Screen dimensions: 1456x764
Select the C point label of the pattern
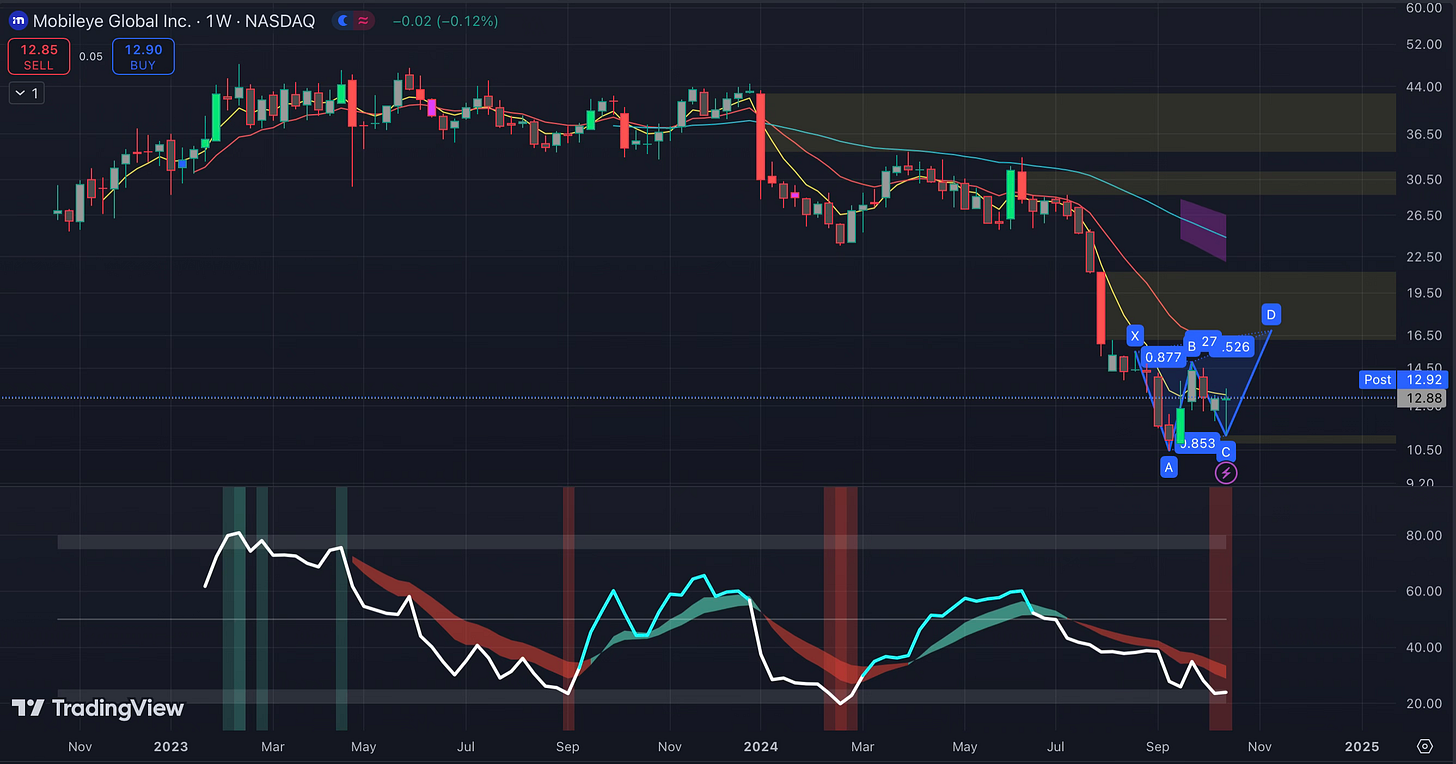[1226, 452]
